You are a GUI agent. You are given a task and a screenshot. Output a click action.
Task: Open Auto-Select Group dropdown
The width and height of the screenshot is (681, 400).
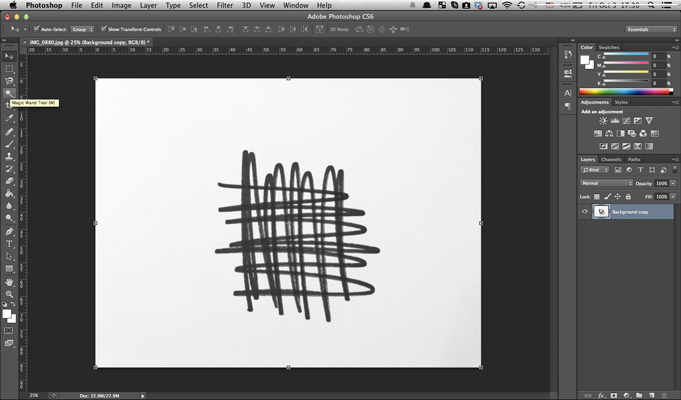tap(83, 29)
